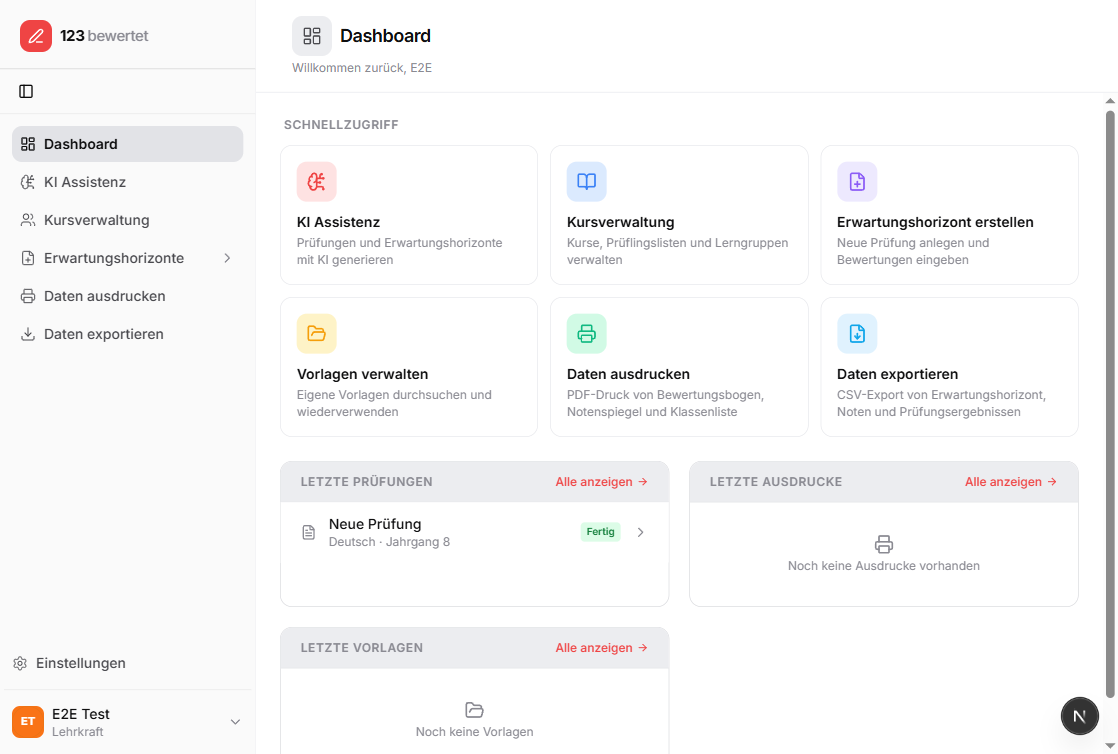Click the red 123 bewertet logo icon

pyautogui.click(x=36, y=36)
